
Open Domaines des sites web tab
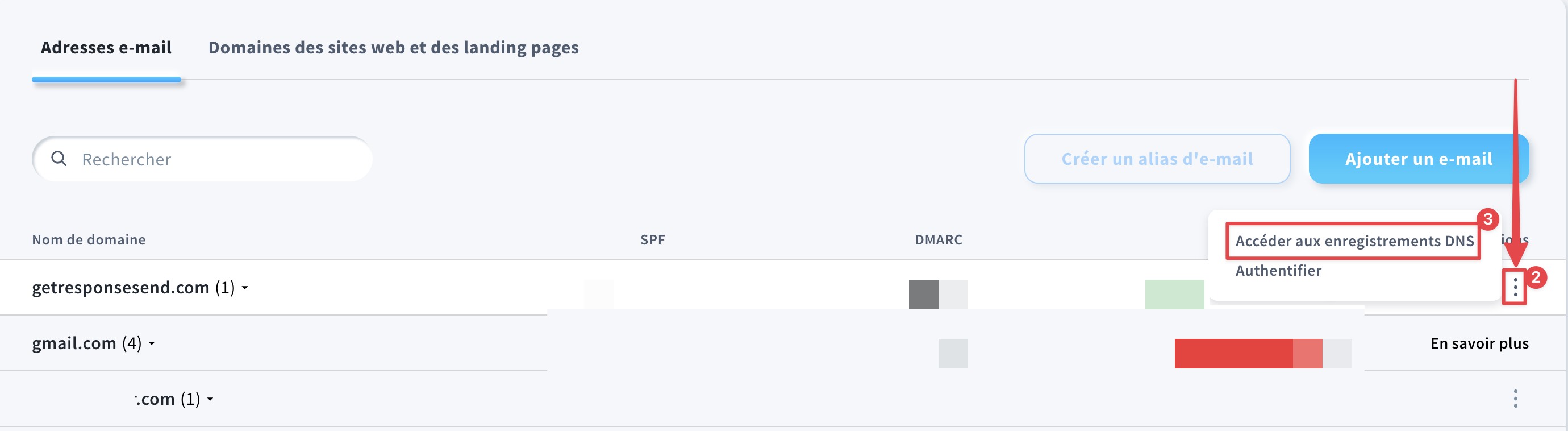click(393, 48)
